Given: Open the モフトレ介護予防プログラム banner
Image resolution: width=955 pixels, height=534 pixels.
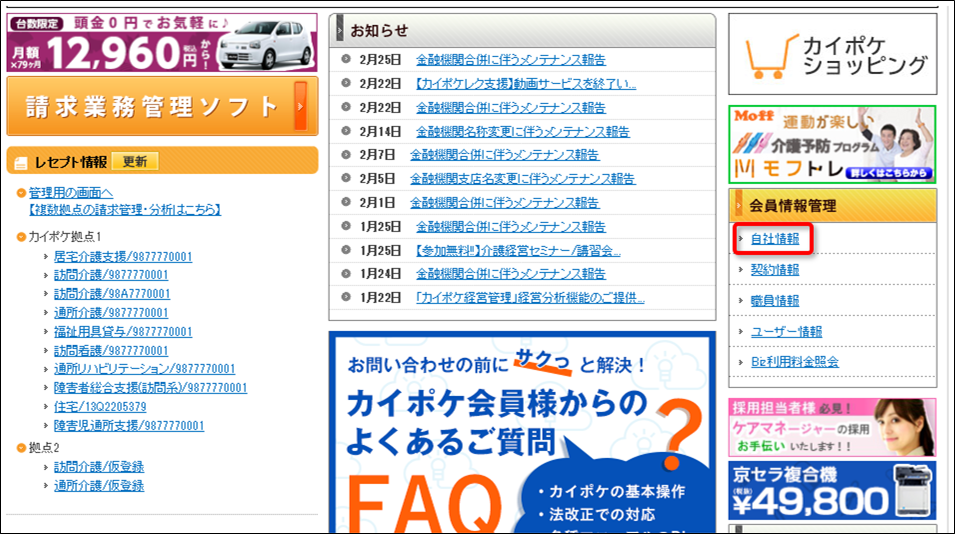Looking at the screenshot, I should tap(832, 144).
